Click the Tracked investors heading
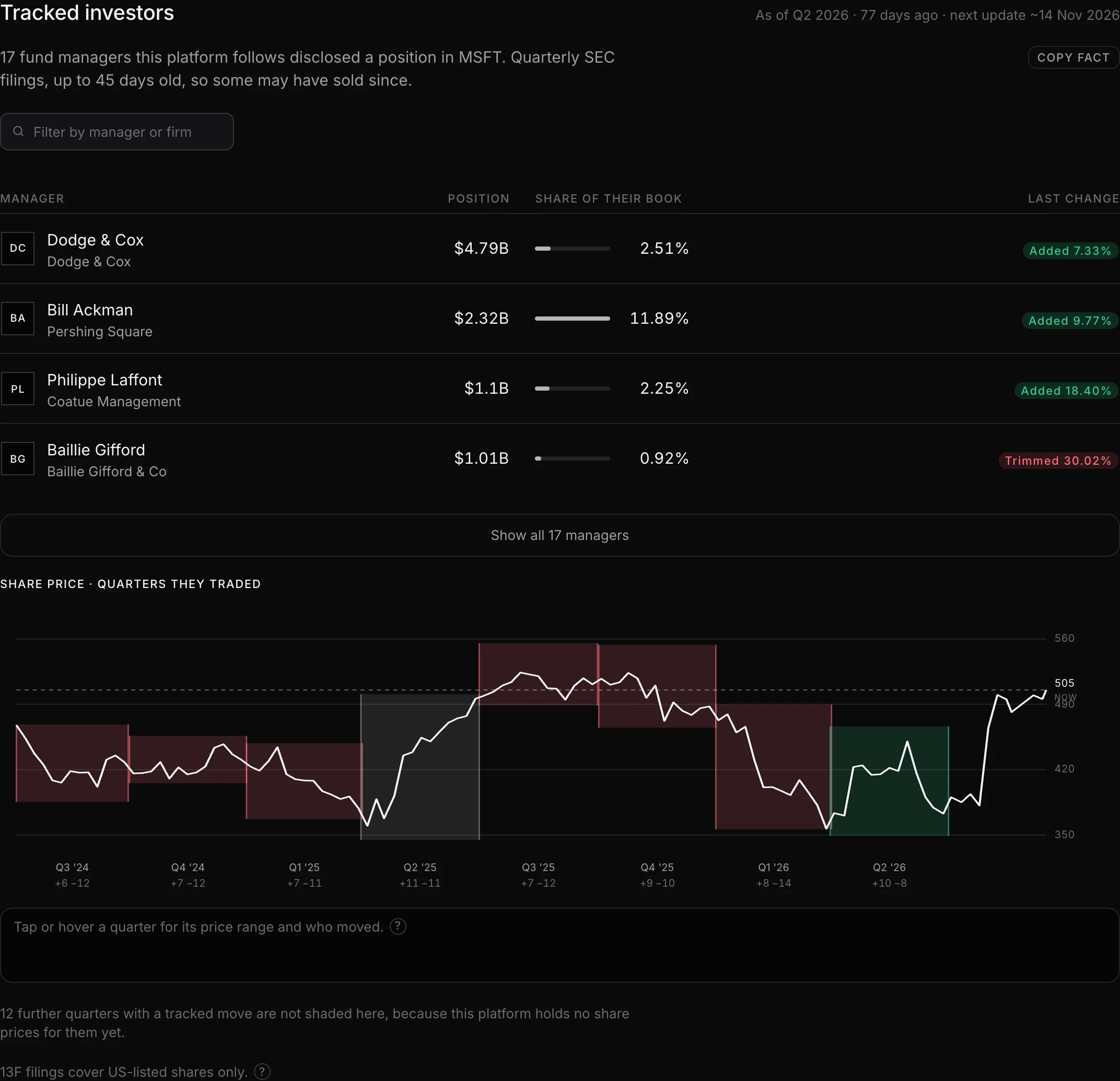 (x=87, y=13)
